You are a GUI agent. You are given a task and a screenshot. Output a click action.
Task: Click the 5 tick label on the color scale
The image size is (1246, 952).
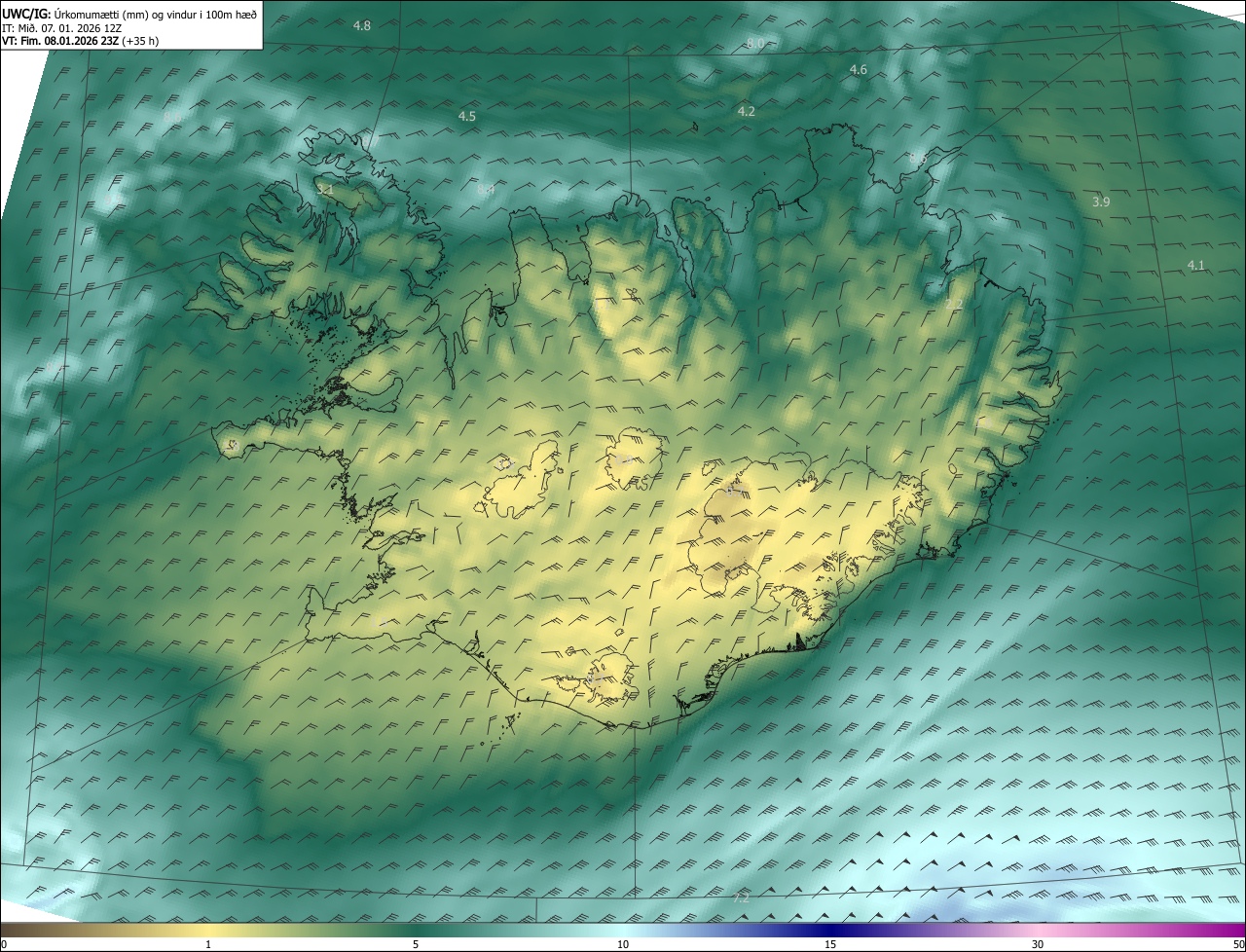pyautogui.click(x=416, y=944)
